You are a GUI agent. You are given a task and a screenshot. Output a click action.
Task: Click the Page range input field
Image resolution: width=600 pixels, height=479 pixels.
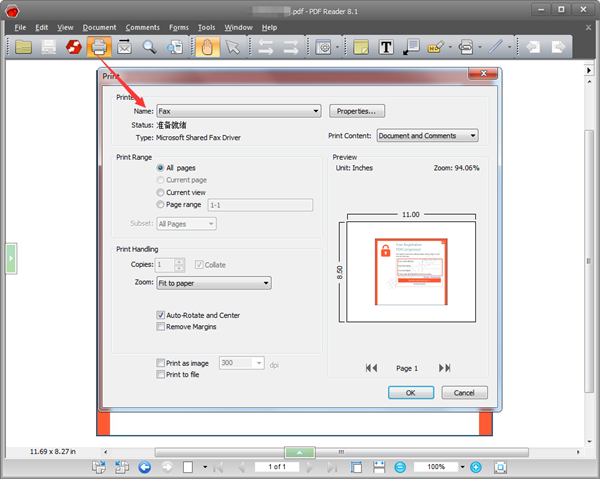coord(260,205)
